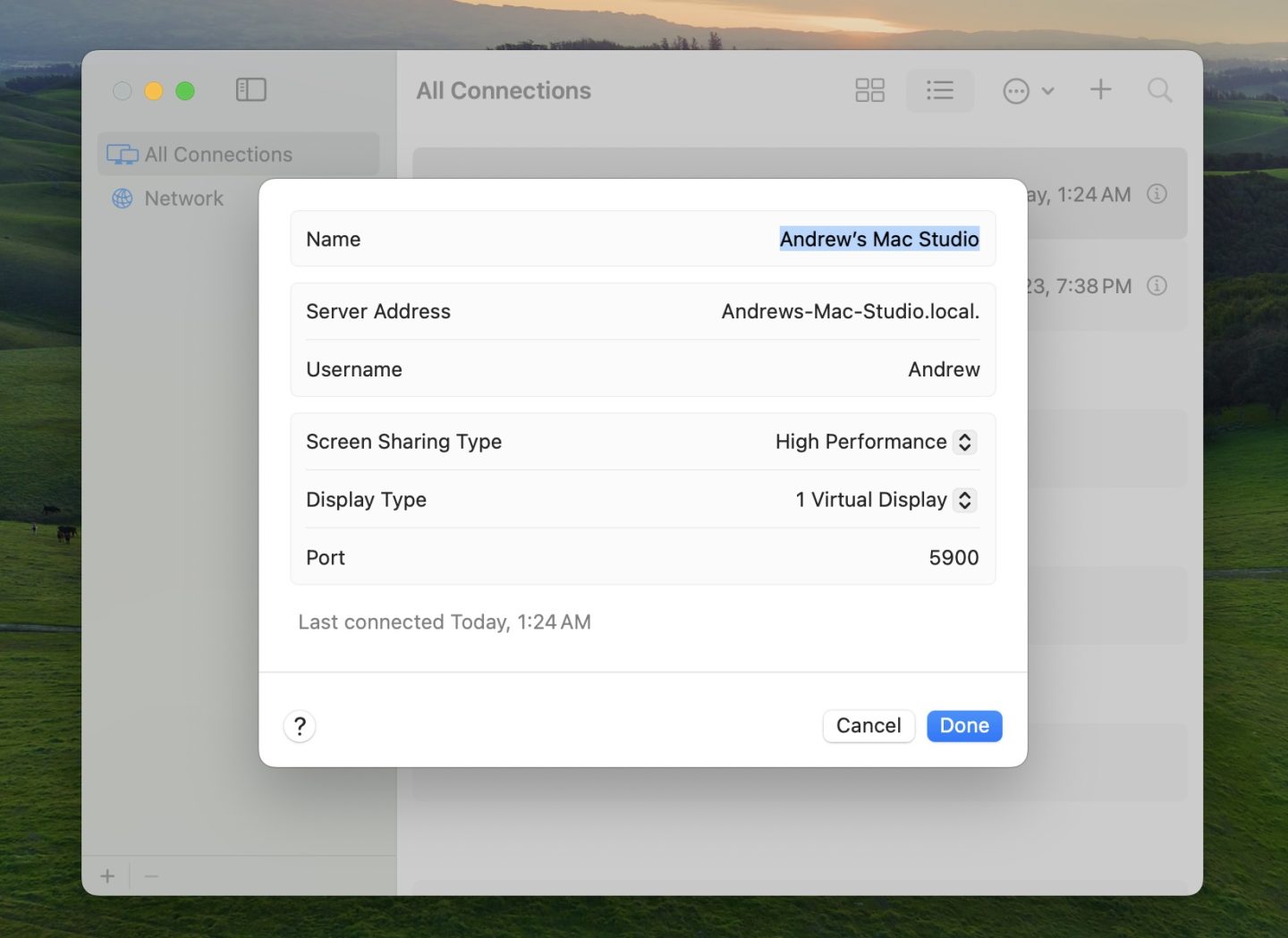Open search with magnifier icon

pyautogui.click(x=1159, y=90)
